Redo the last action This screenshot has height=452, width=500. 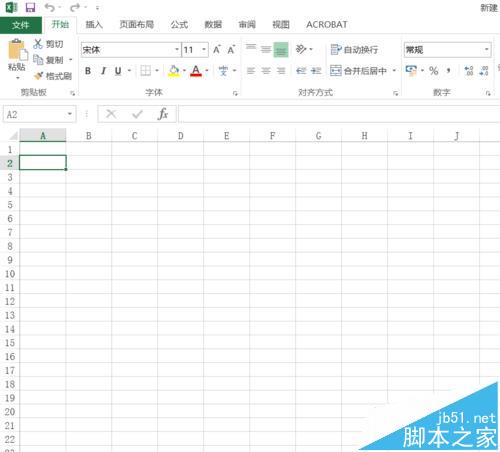(x=75, y=7)
